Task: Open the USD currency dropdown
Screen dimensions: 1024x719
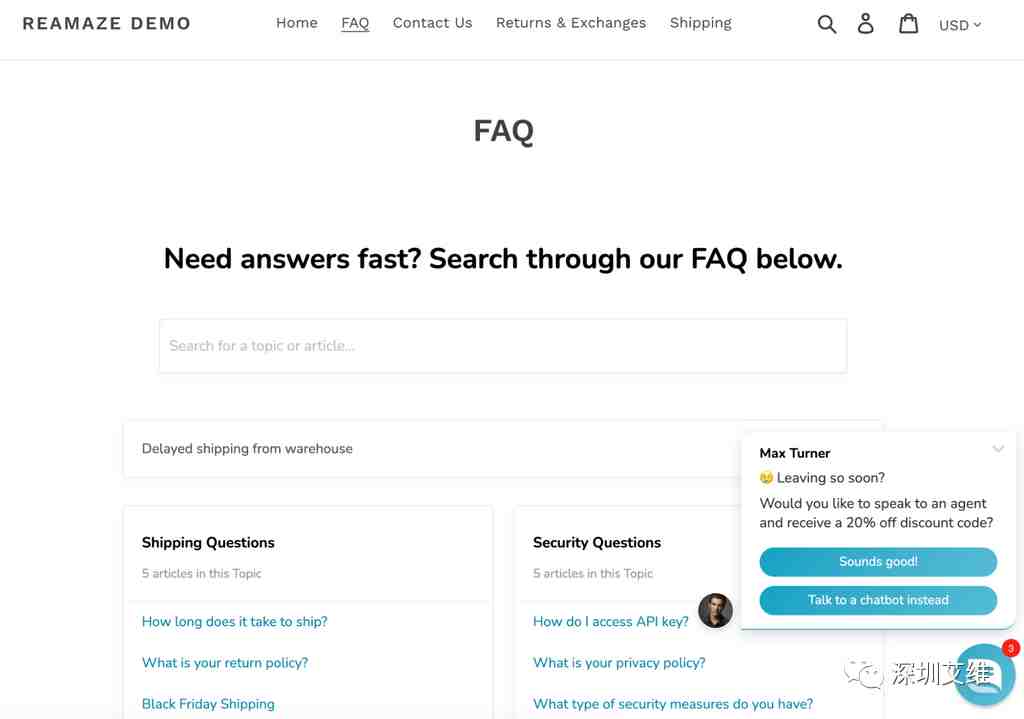Action: [x=960, y=25]
